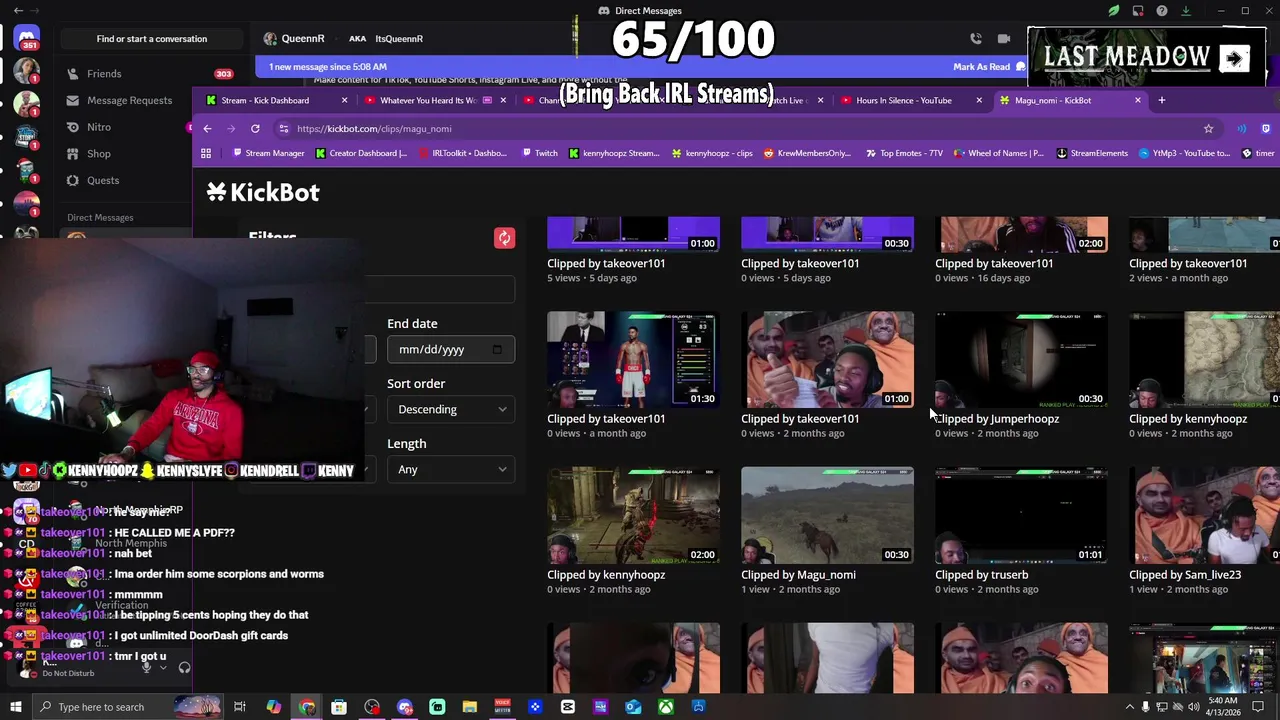Open Friends in Discord sidebar
This screenshot has height=720, width=1280.
[104, 74]
